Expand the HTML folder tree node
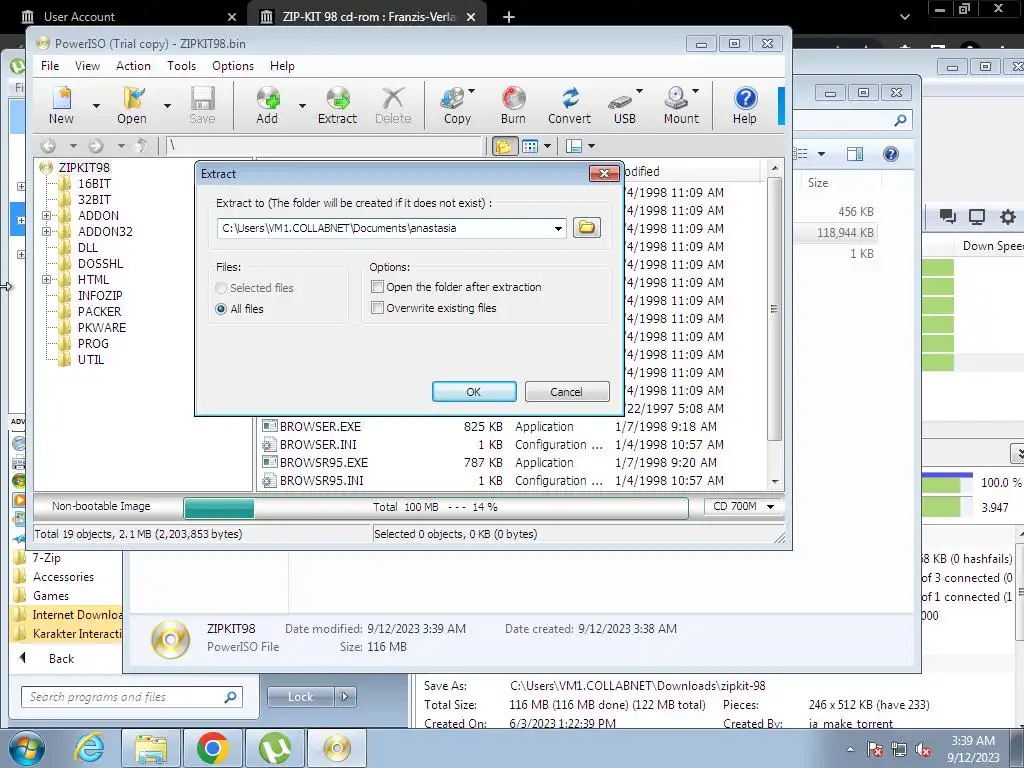1024x768 pixels. [x=46, y=280]
